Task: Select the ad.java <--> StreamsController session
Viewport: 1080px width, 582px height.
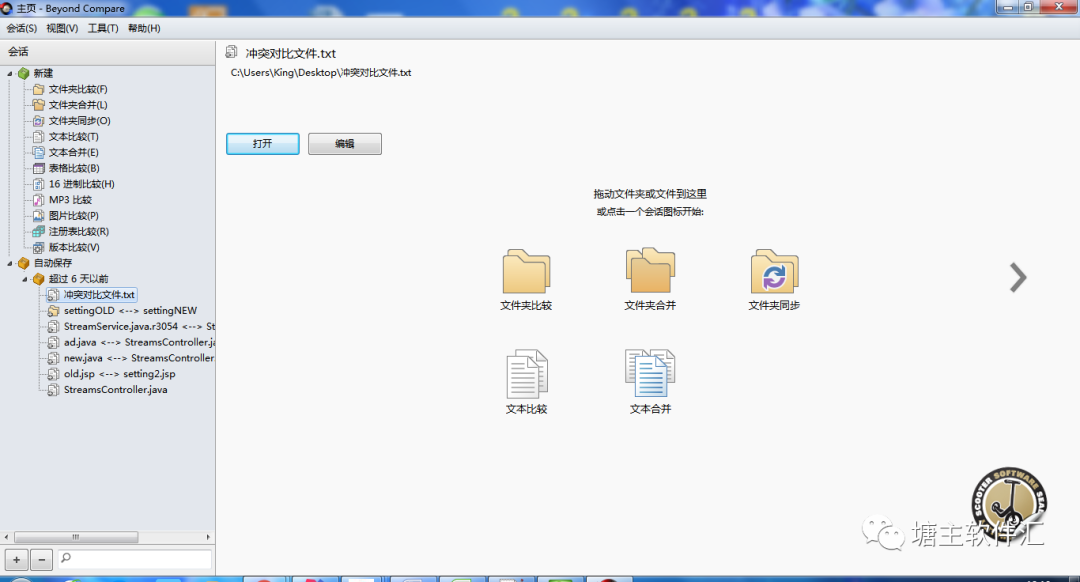Action: coord(139,342)
